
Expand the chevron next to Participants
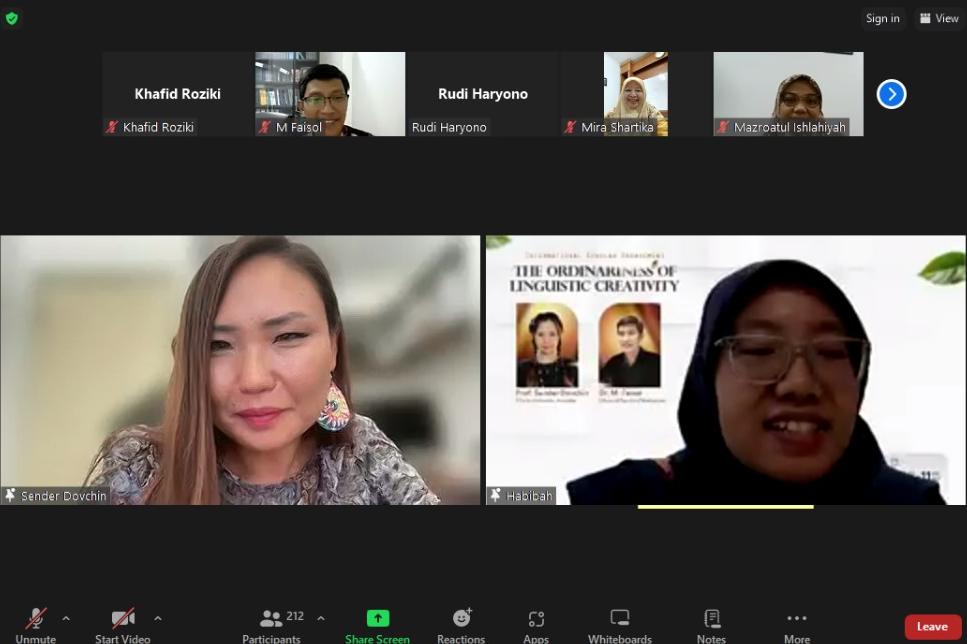[321, 618]
